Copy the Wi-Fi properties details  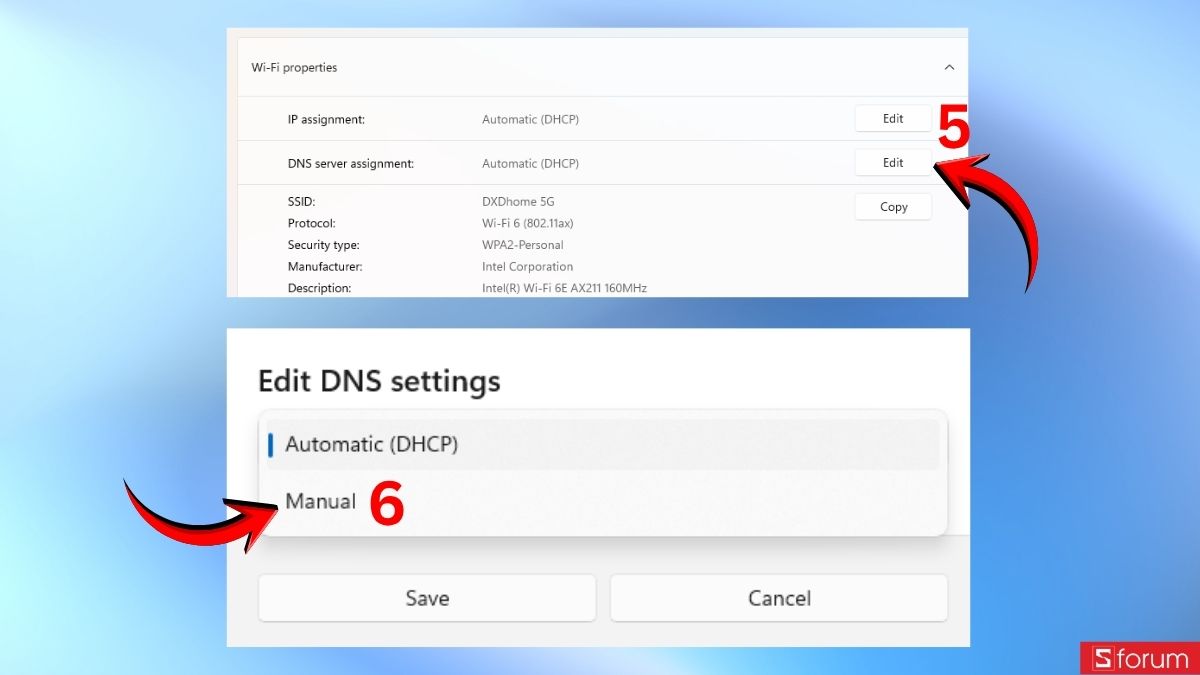[x=893, y=207]
